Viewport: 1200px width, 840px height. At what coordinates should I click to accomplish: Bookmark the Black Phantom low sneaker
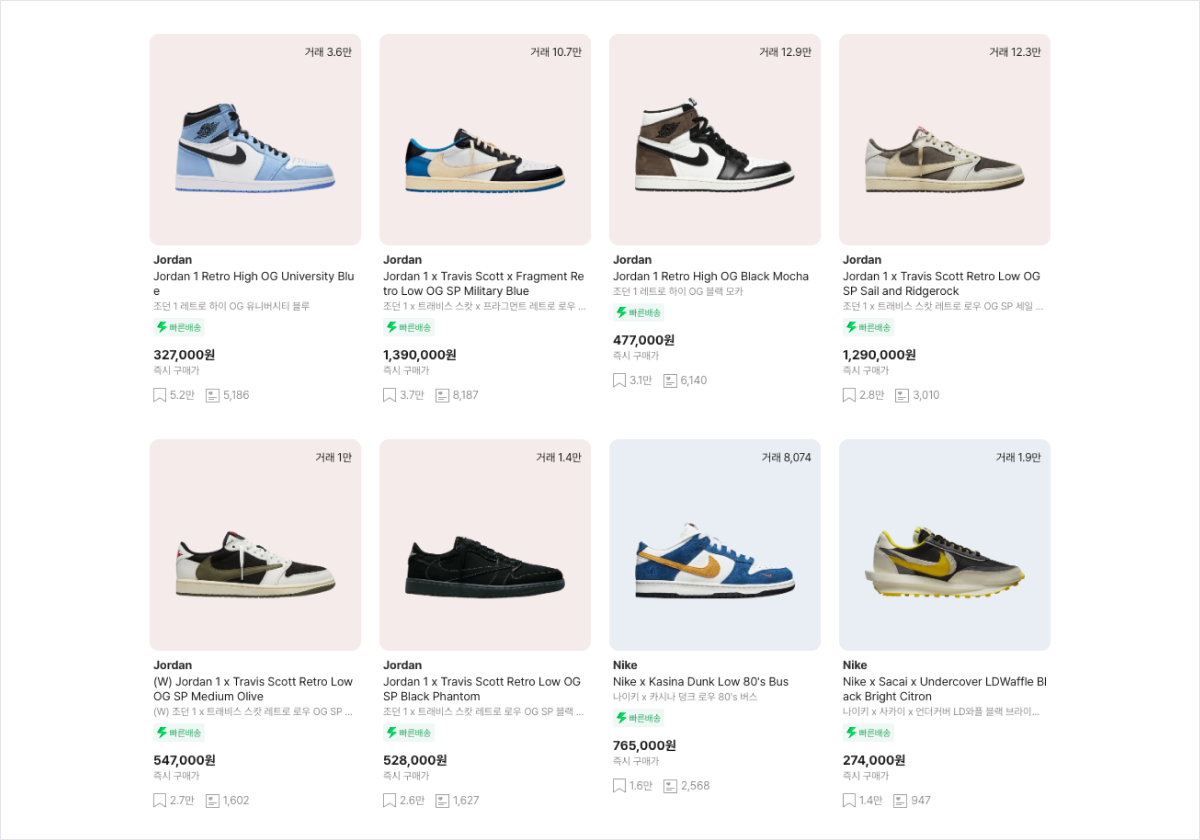click(390, 800)
